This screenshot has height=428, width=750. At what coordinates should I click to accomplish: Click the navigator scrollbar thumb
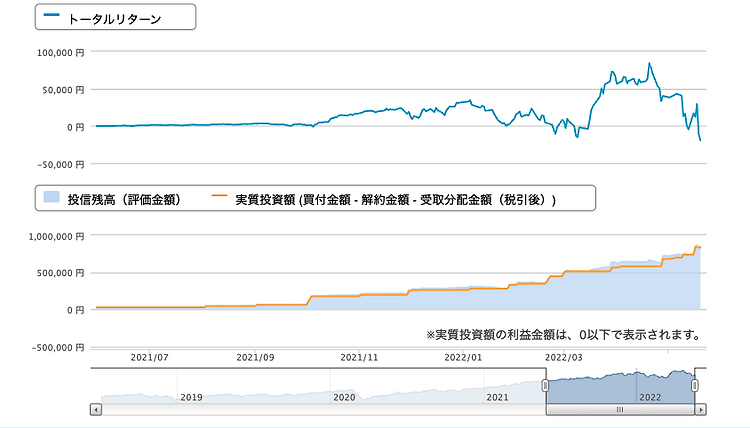pyautogui.click(x=620, y=409)
